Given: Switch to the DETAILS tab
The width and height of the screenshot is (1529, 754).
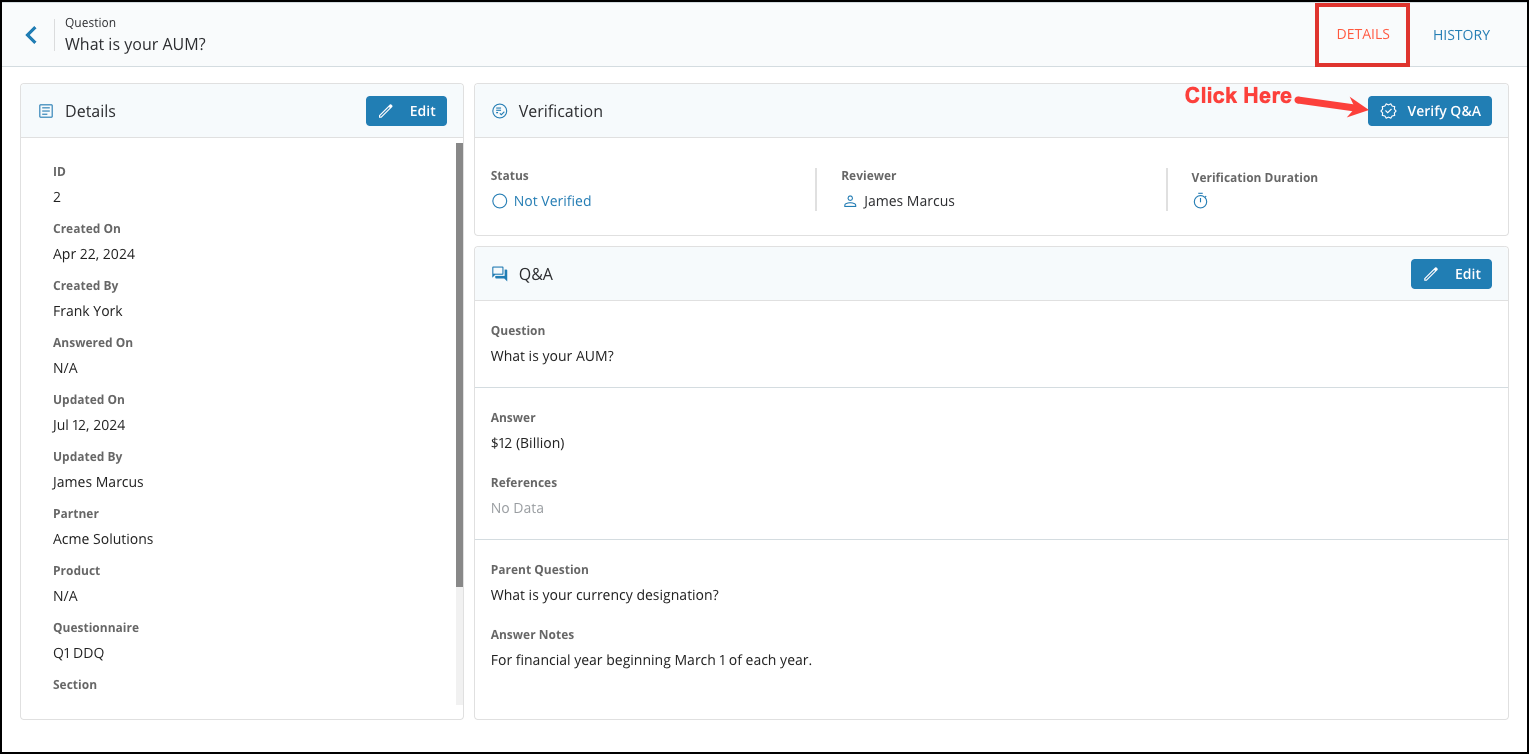Looking at the screenshot, I should point(1361,33).
